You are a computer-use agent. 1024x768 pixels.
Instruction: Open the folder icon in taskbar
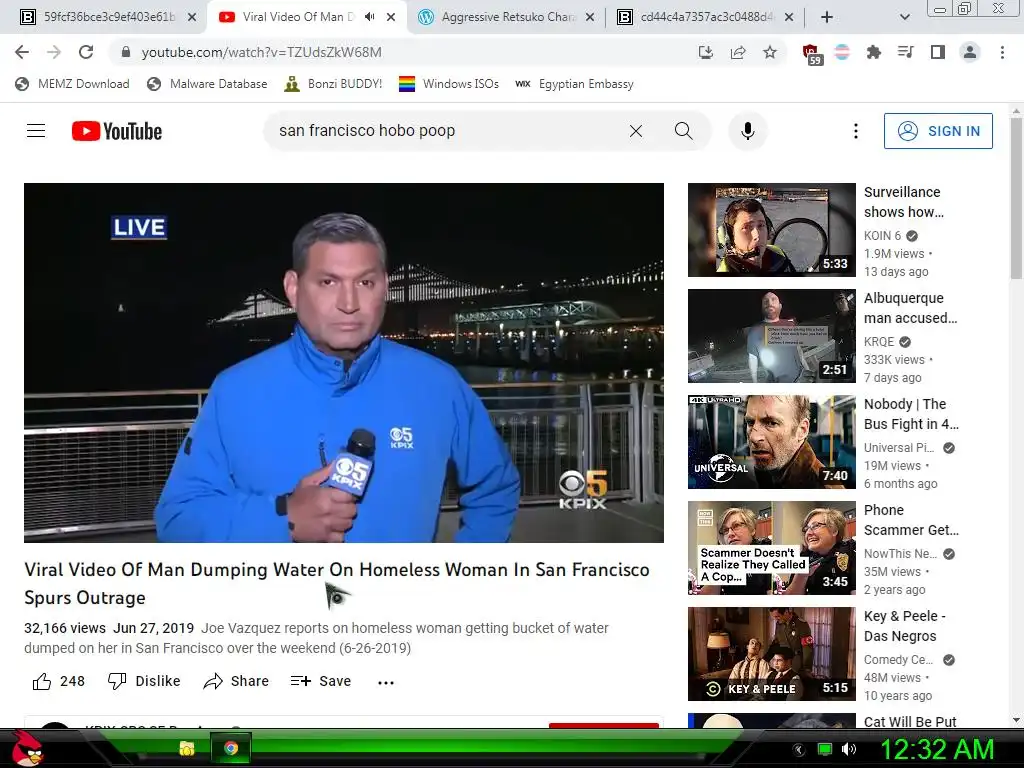coord(187,748)
